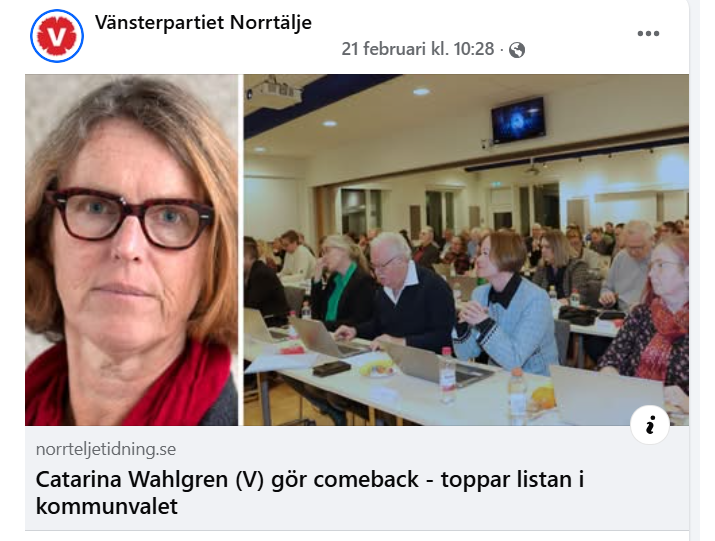The image size is (715, 541).
Task: Open the three-dot post options menu
Action: pyautogui.click(x=648, y=33)
